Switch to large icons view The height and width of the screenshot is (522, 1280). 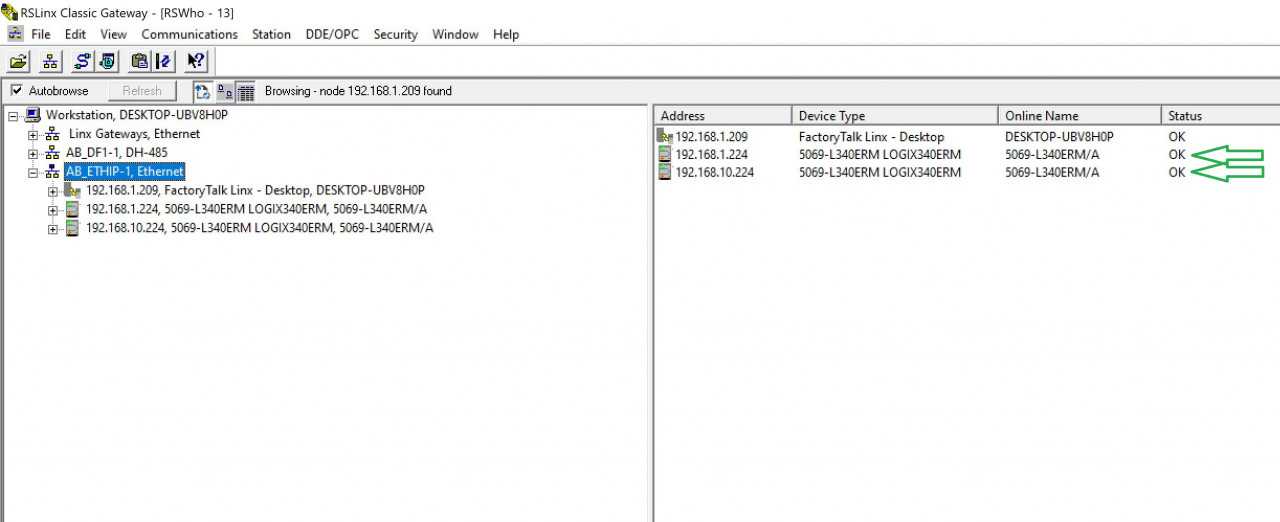point(225,91)
